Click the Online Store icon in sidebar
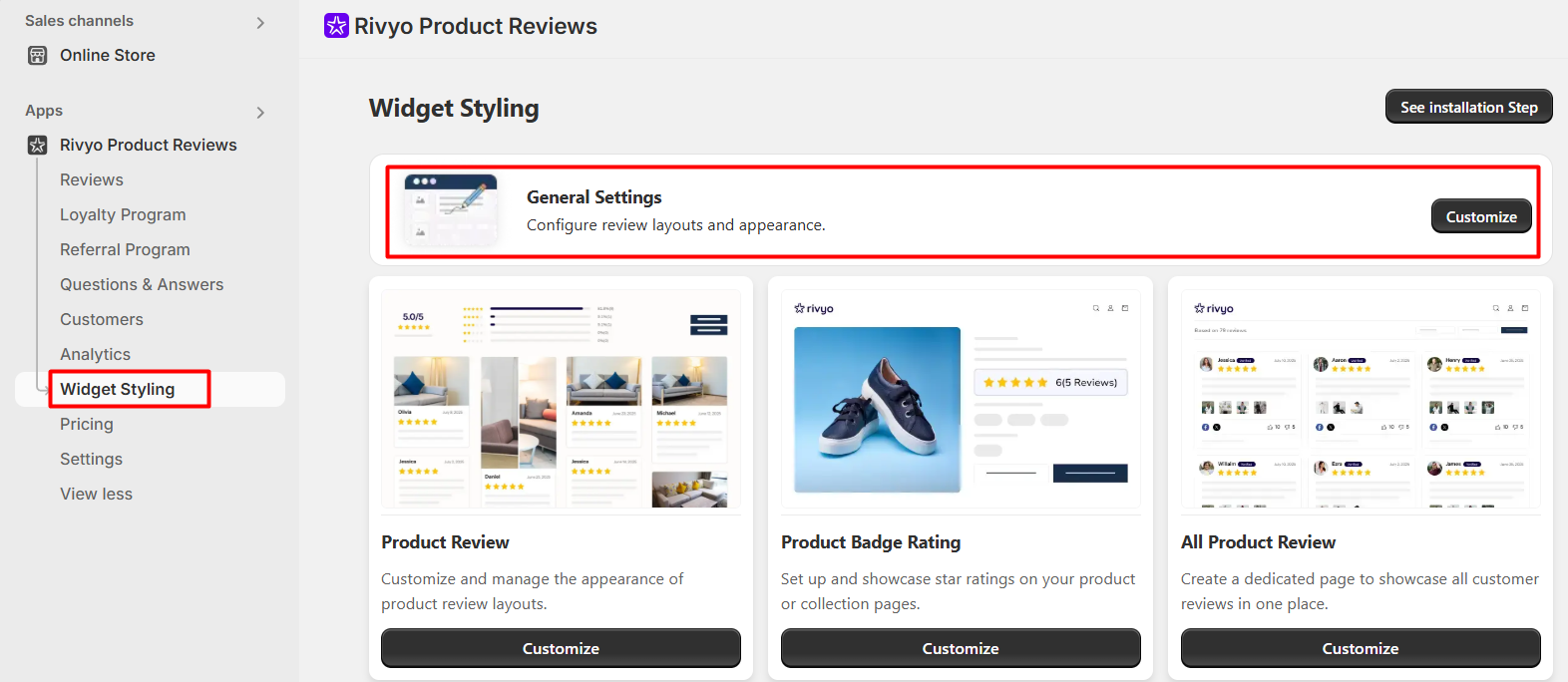 click(37, 55)
